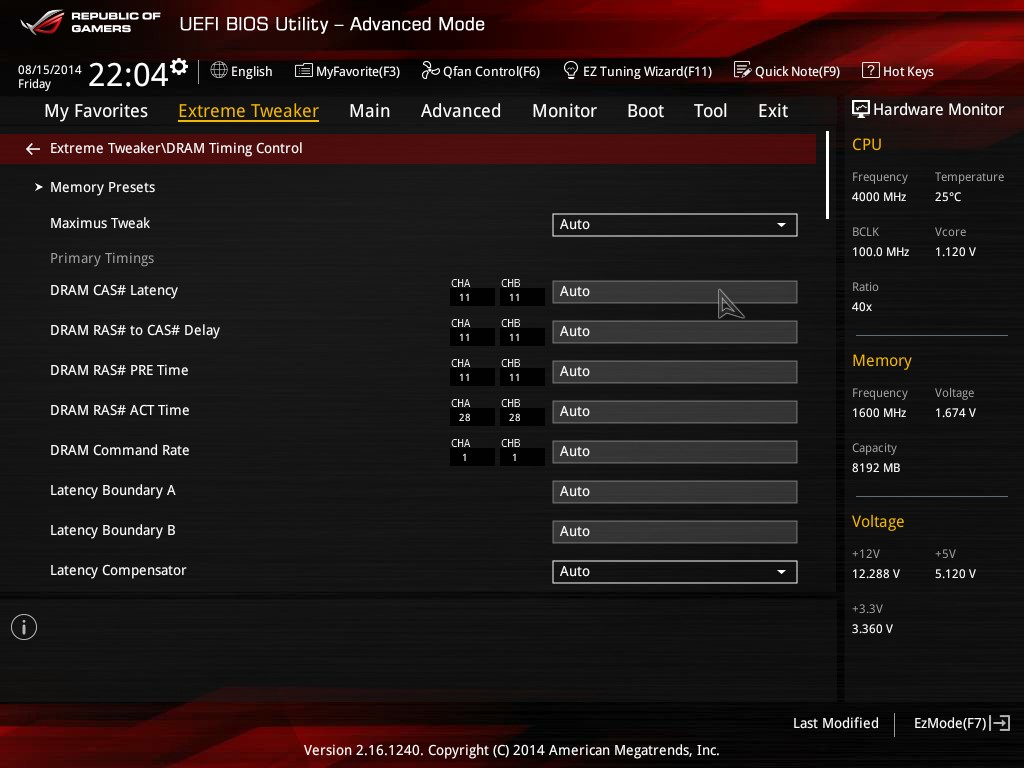Click the DRAM RAS# ACT Time label
The height and width of the screenshot is (768, 1024).
(x=120, y=411)
